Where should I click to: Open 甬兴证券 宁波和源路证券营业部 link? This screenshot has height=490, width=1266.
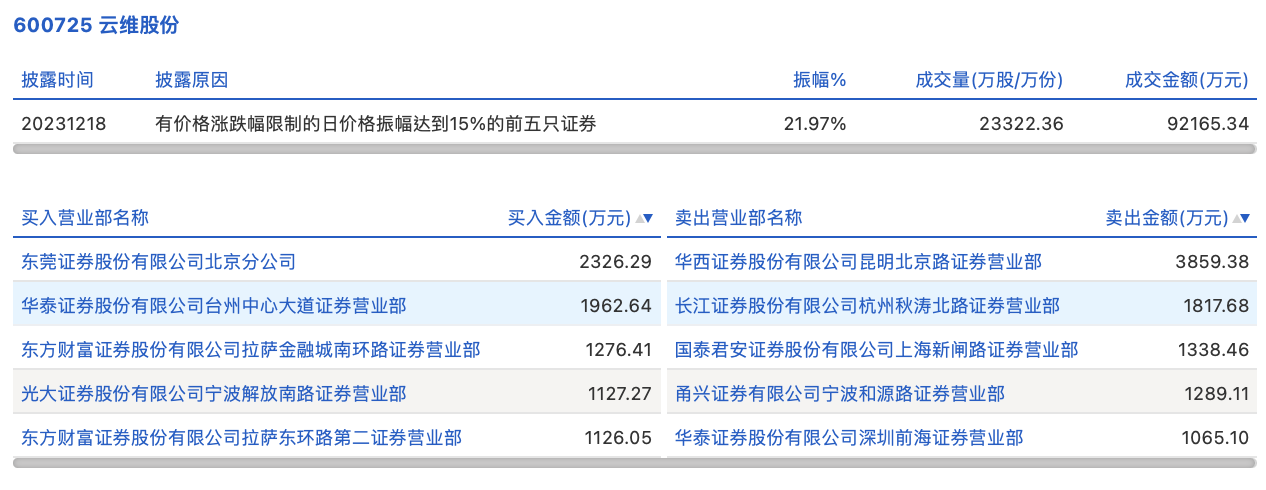point(840,394)
